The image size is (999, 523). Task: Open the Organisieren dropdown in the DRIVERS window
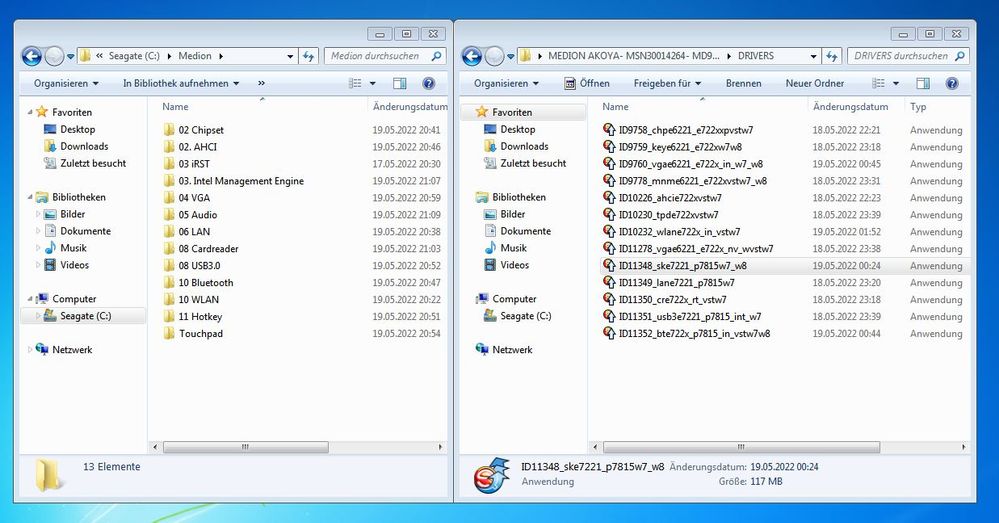pos(506,84)
